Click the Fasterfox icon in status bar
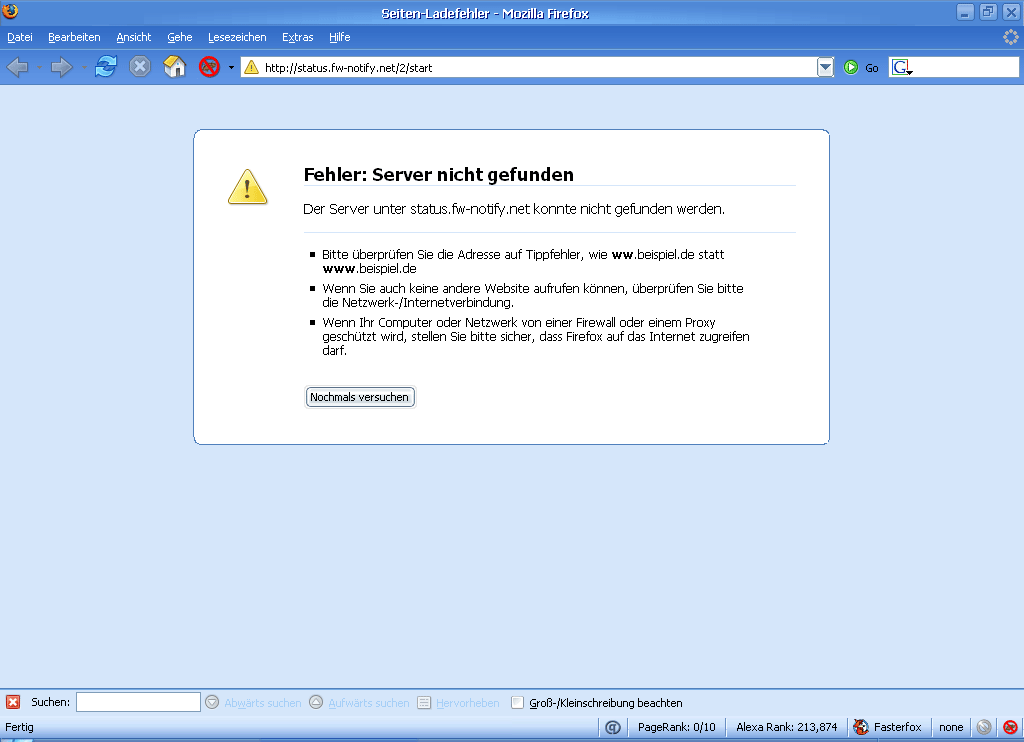This screenshot has height=742, width=1024. (861, 727)
